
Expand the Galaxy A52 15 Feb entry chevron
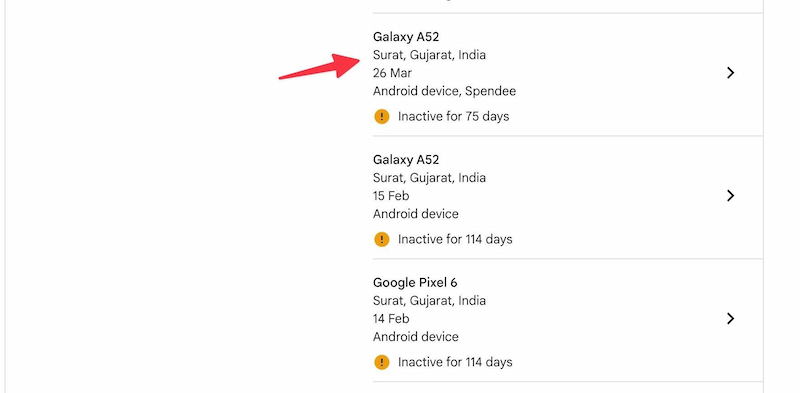730,196
